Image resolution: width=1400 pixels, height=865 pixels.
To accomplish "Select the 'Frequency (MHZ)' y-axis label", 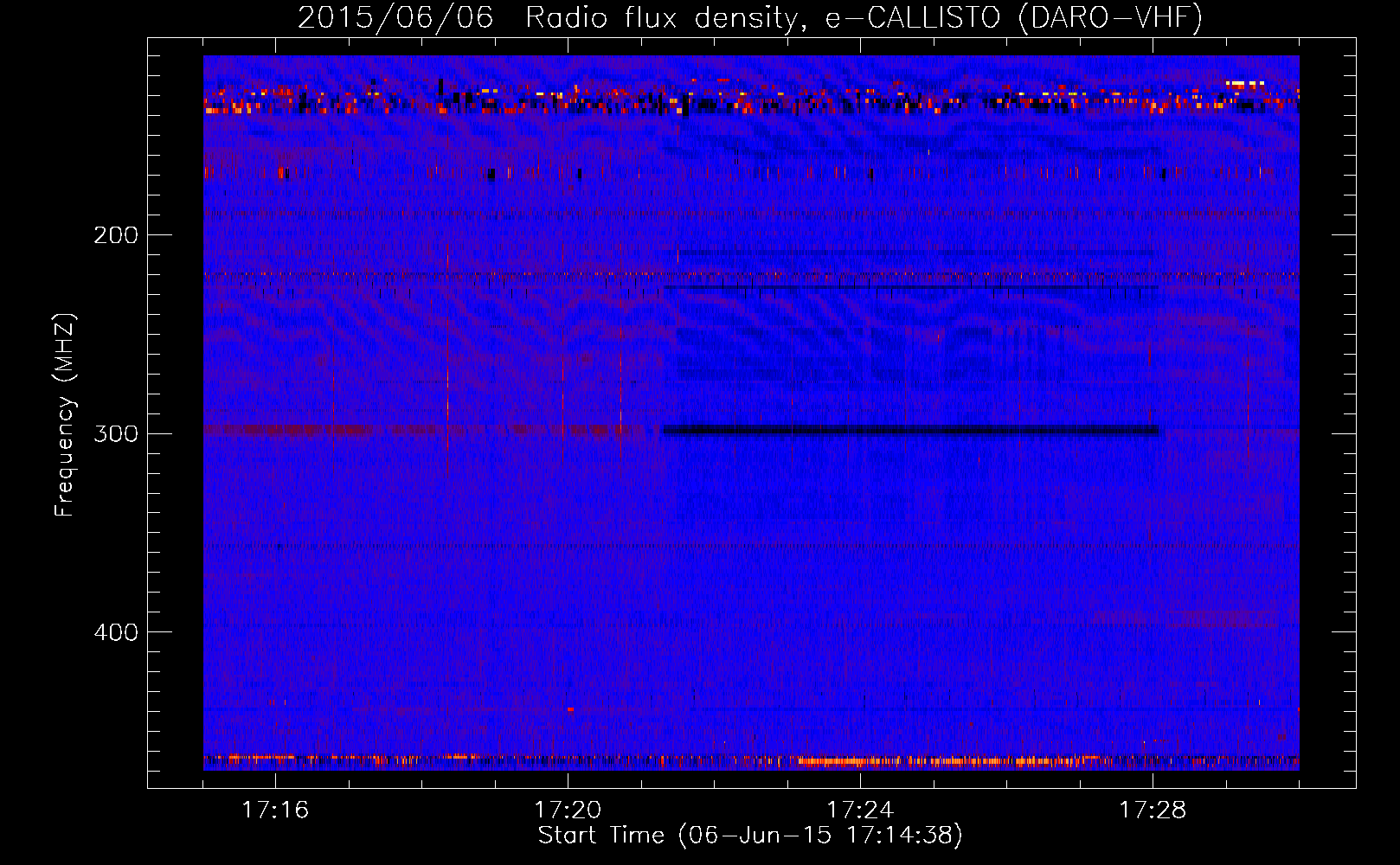I will (65, 414).
